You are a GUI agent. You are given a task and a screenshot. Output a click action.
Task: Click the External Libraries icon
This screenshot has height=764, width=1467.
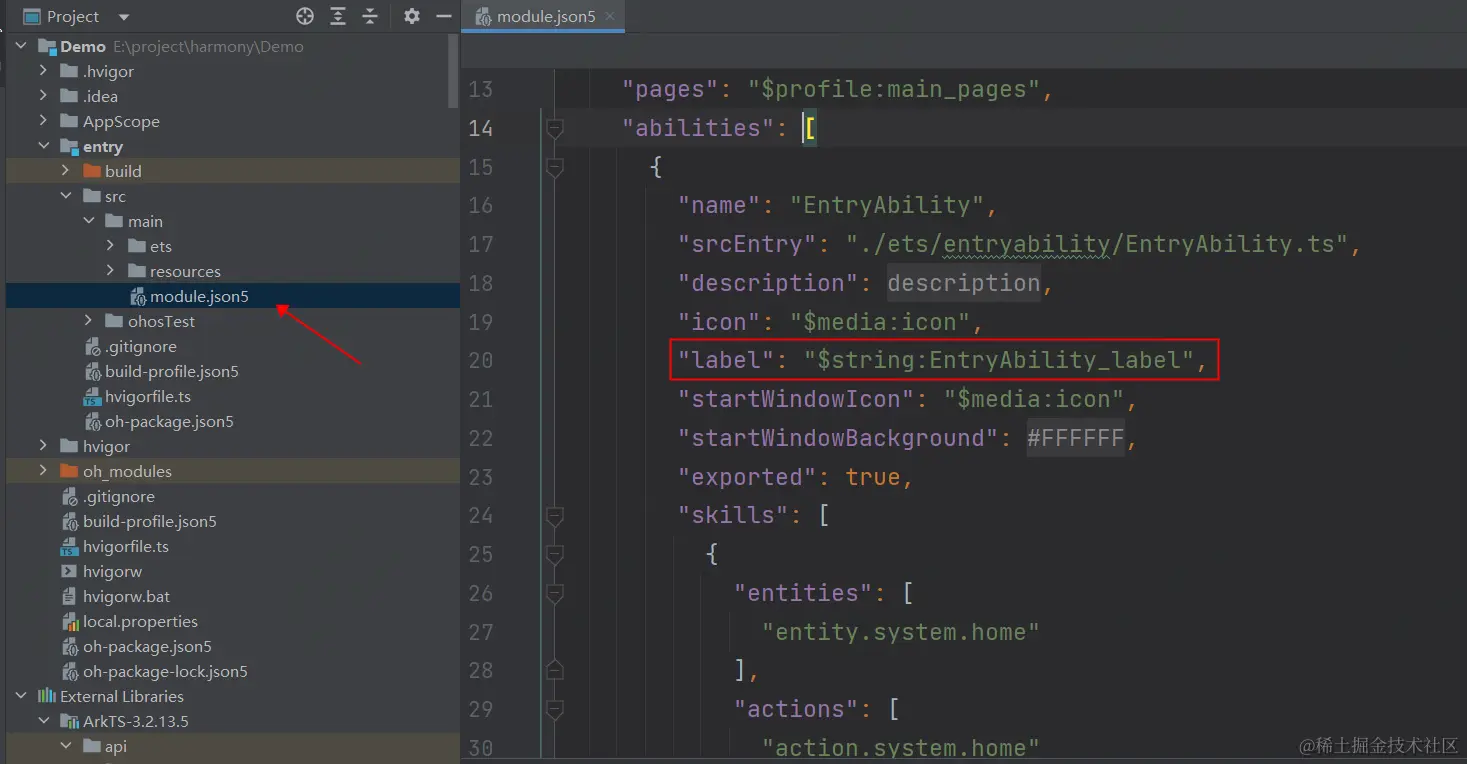pyautogui.click(x=47, y=696)
